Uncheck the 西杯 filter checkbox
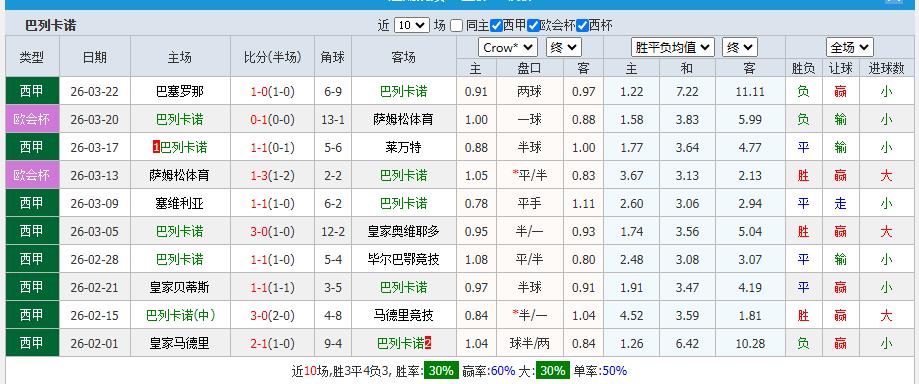Viewport: 919px width, 384px height. (582, 26)
